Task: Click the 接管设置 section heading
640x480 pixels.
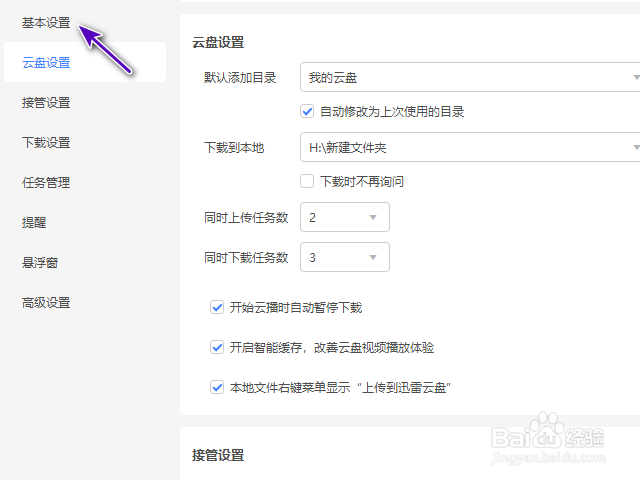Action: (x=218, y=455)
